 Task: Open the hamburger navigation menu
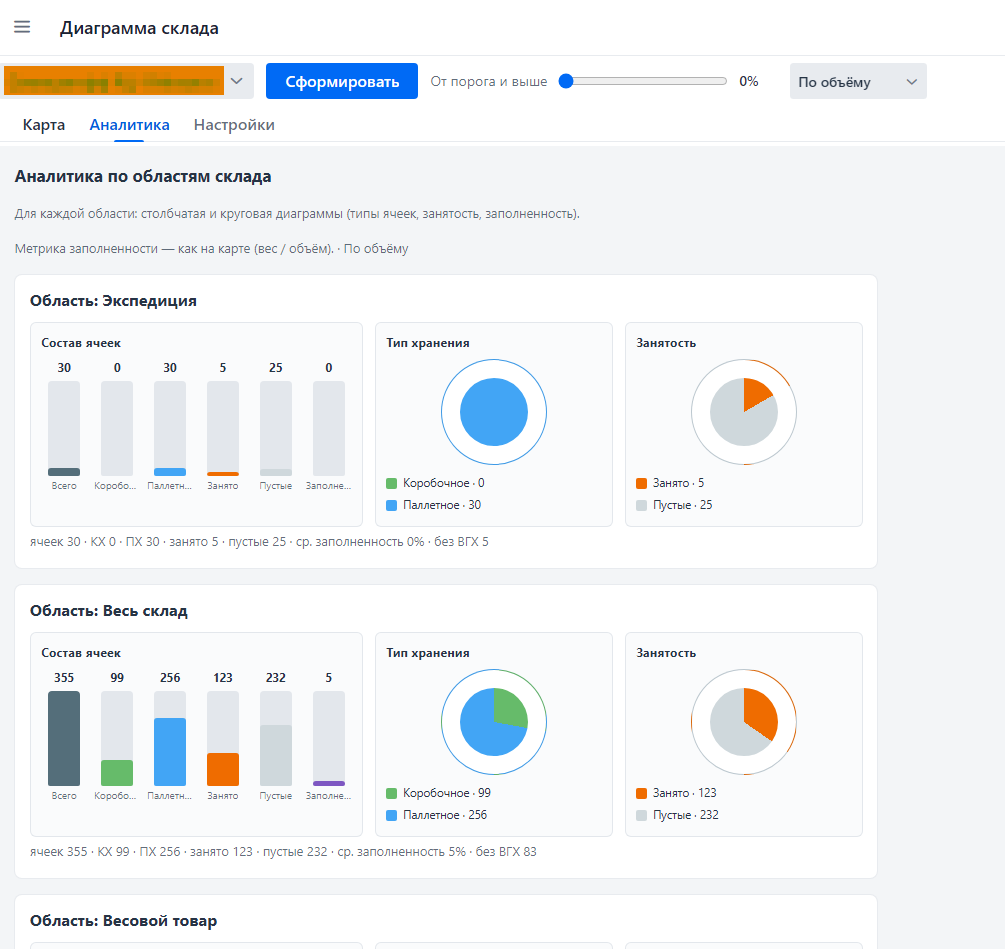tap(22, 27)
